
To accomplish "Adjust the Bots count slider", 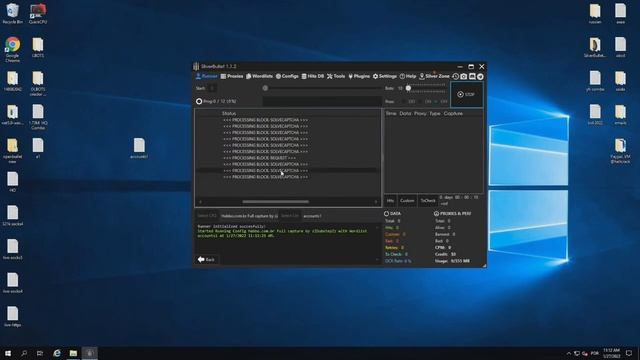I will point(427,88).
